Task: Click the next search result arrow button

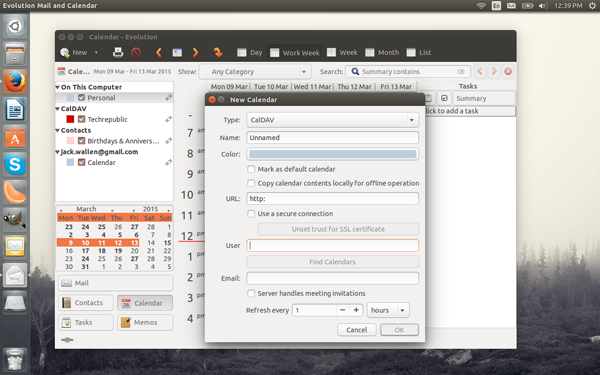Action: (x=494, y=72)
